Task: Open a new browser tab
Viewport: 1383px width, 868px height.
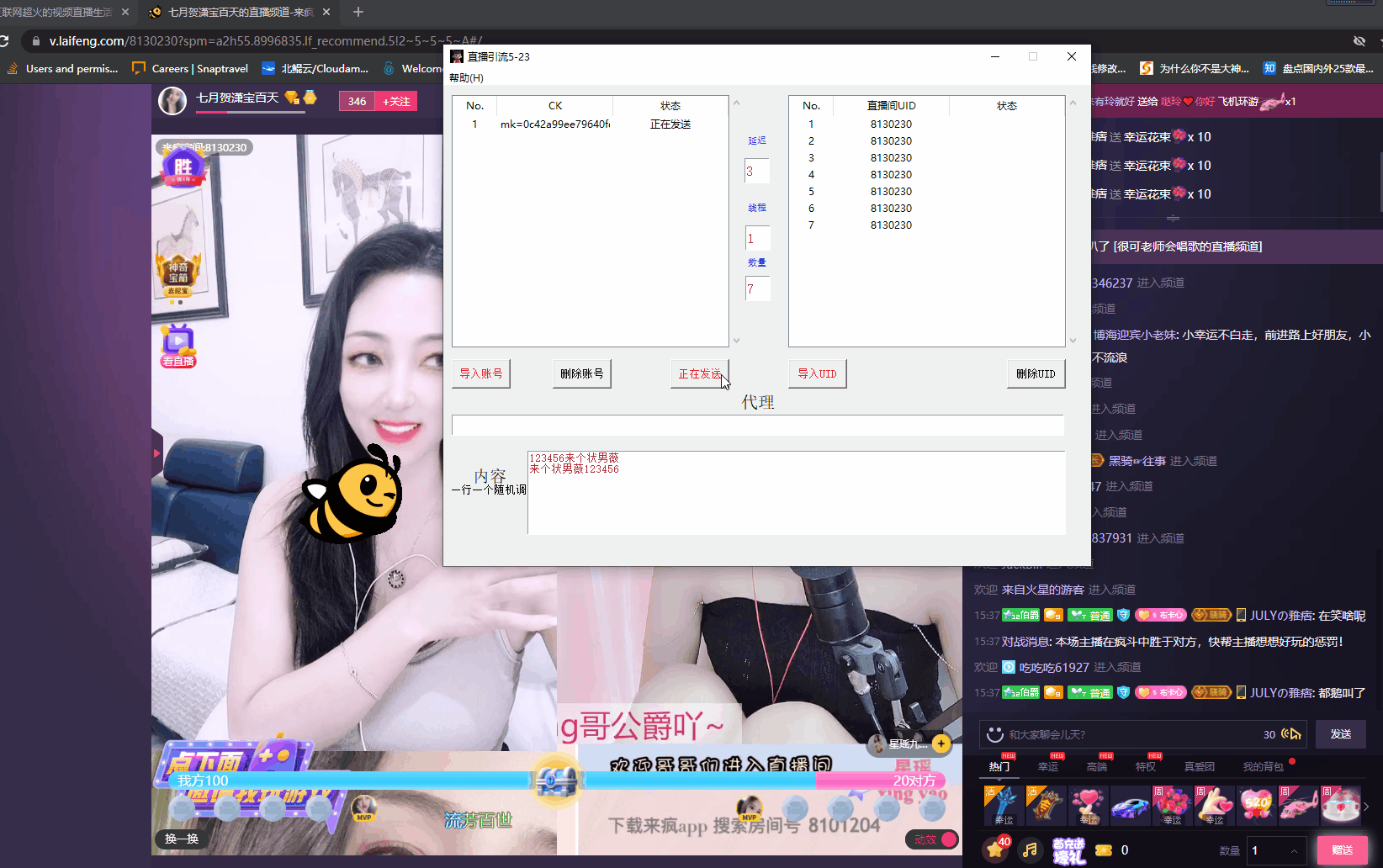Action: (x=358, y=12)
